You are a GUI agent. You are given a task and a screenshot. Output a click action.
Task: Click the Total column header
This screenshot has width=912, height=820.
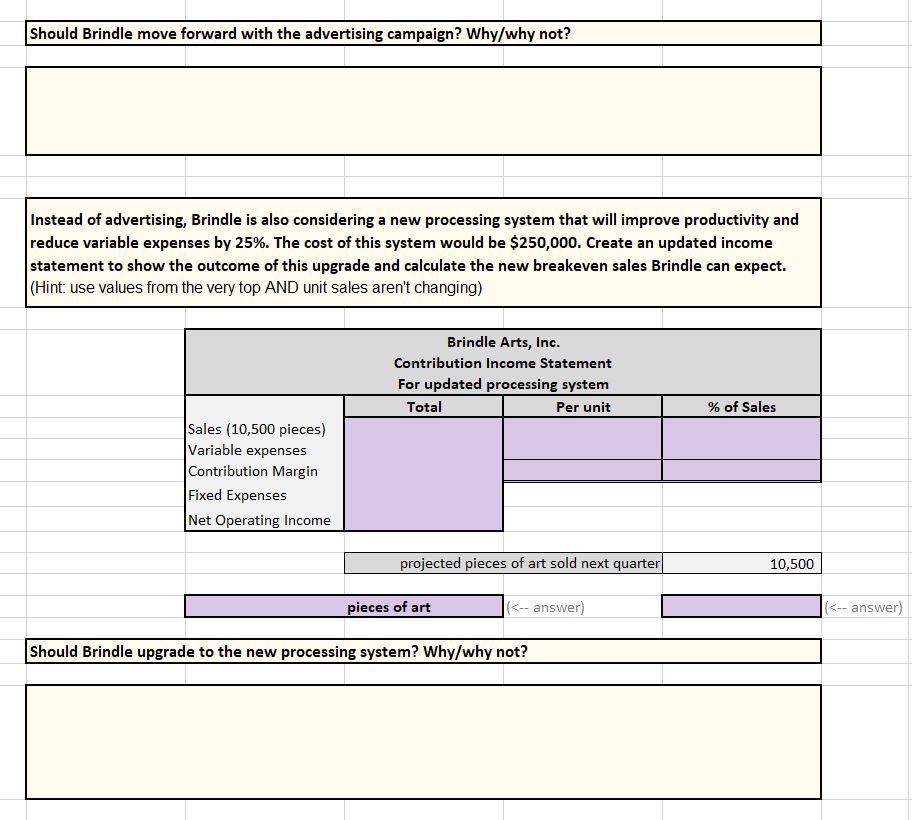pyautogui.click(x=424, y=406)
